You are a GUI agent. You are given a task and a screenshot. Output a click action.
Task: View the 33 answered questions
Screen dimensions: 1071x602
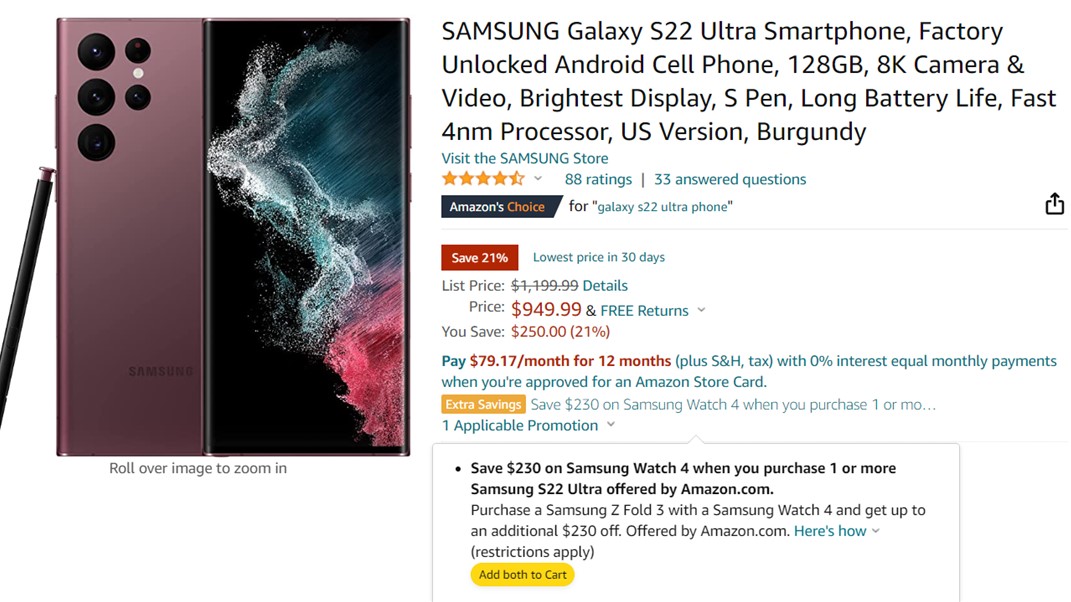(x=730, y=179)
